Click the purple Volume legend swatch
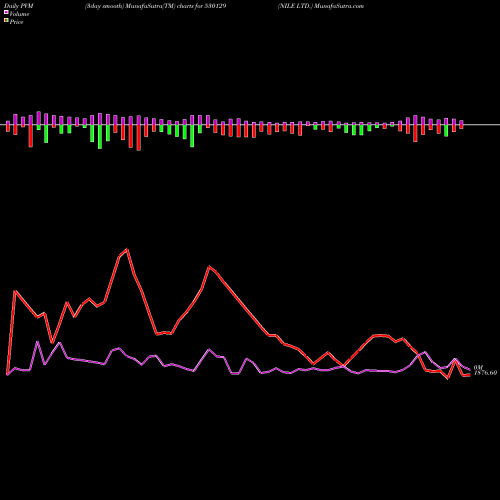Screen dimensions: 500x500 pos(6,12)
